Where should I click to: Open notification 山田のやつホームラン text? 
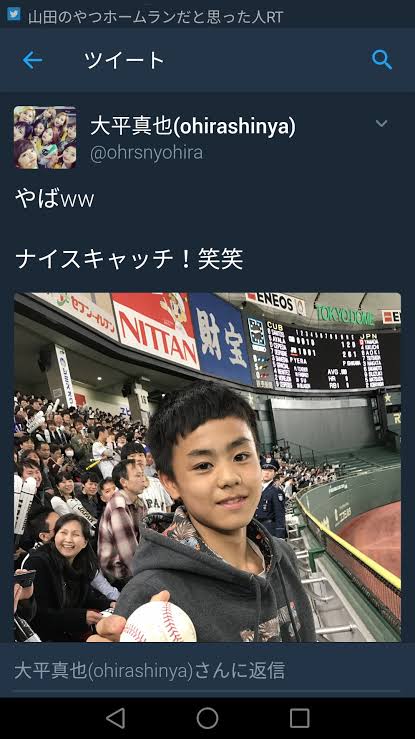(155, 17)
